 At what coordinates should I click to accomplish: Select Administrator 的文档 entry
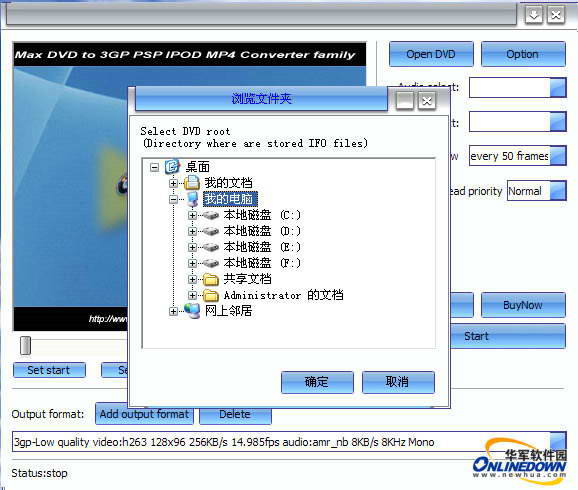[283, 295]
